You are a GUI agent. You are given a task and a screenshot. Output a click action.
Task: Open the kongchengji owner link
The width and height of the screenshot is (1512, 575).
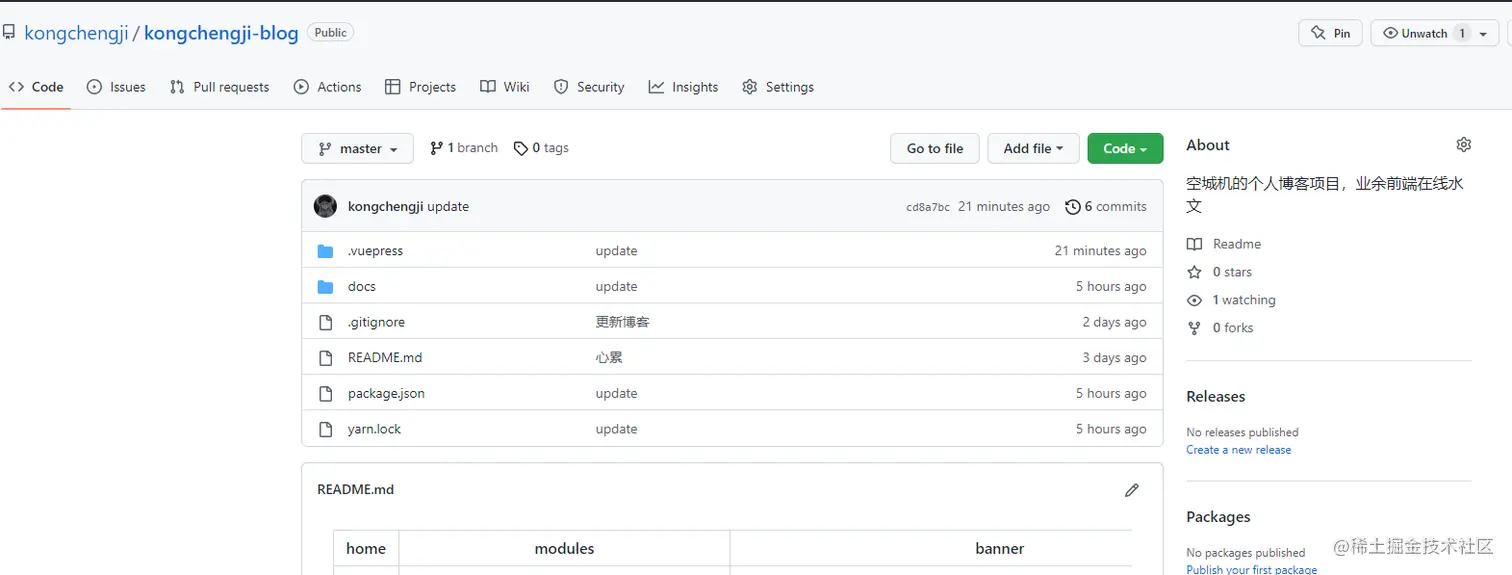[76, 33]
